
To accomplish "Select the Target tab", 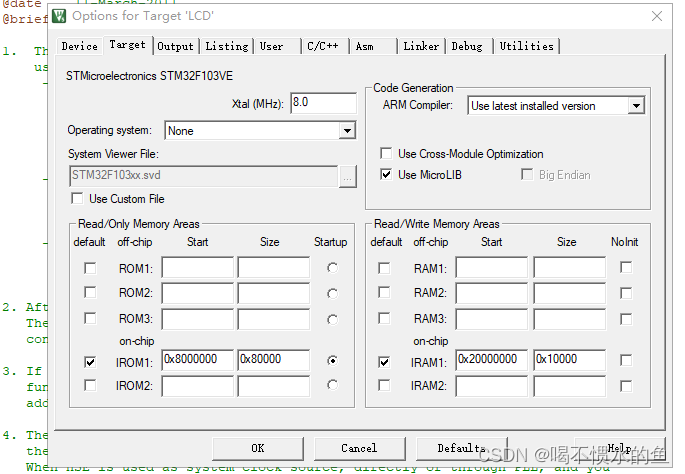I will 128,45.
